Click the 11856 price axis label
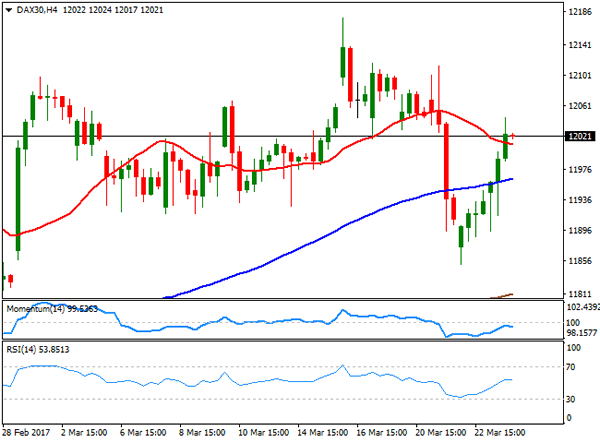600x443 pixels. (580, 261)
